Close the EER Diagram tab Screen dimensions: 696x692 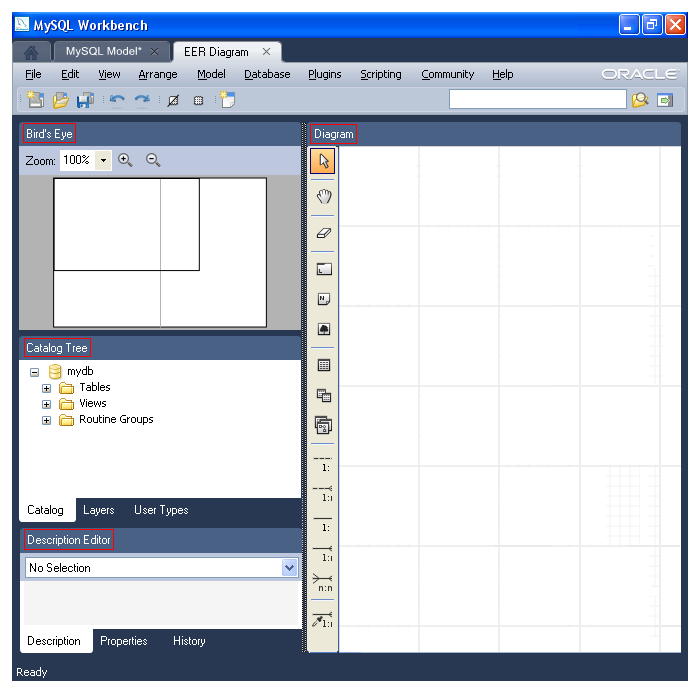point(266,51)
